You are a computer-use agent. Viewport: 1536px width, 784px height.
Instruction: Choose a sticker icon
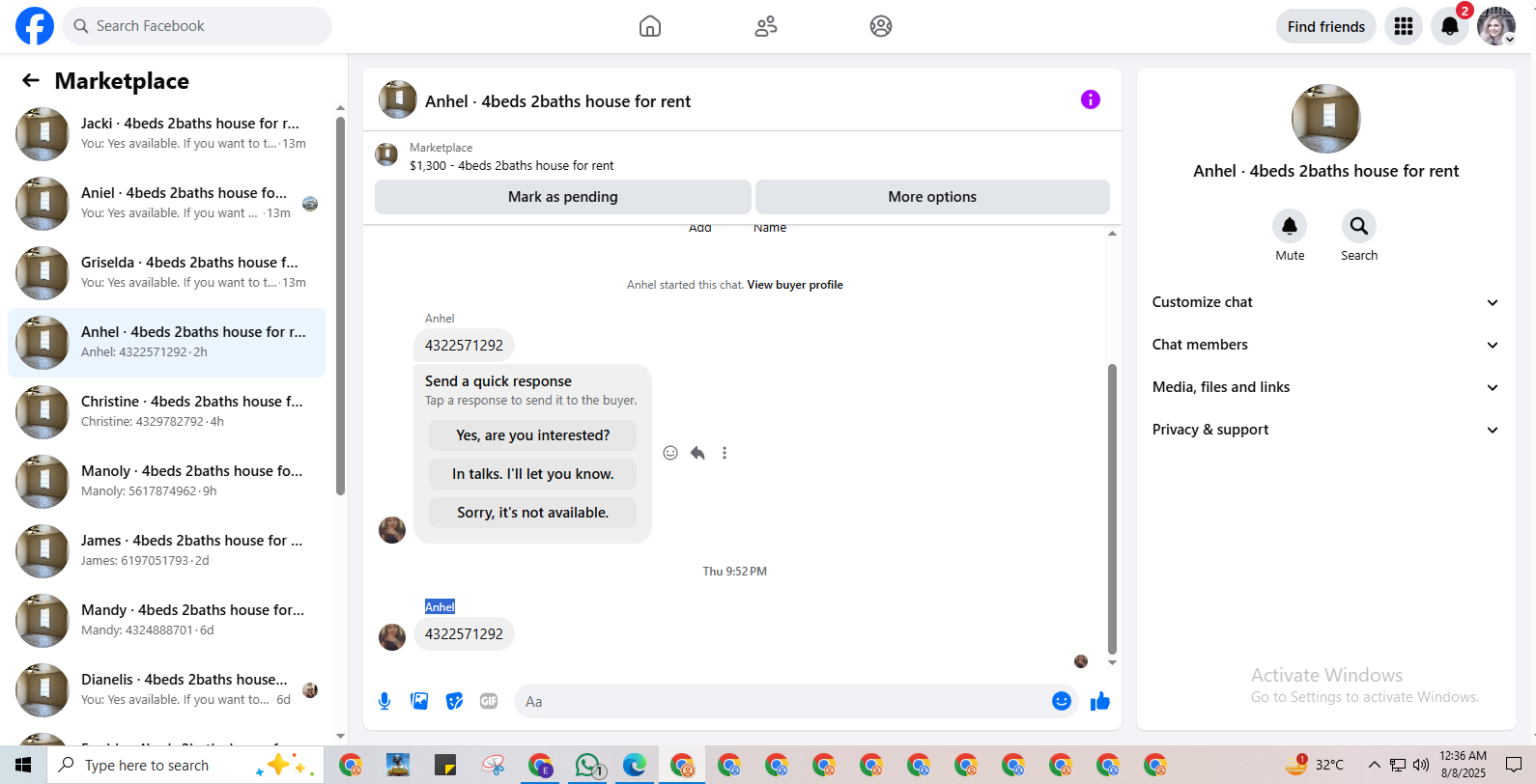click(x=454, y=701)
